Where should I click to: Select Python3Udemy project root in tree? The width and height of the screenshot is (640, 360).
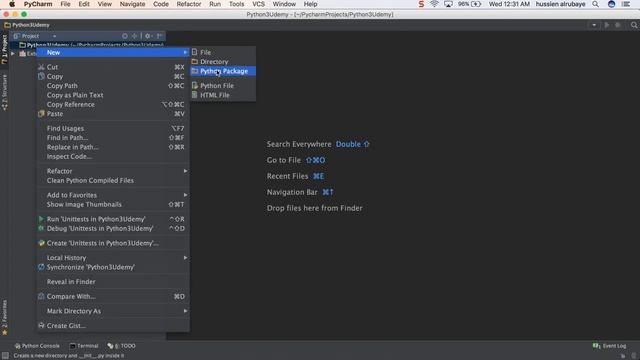(x=91, y=45)
